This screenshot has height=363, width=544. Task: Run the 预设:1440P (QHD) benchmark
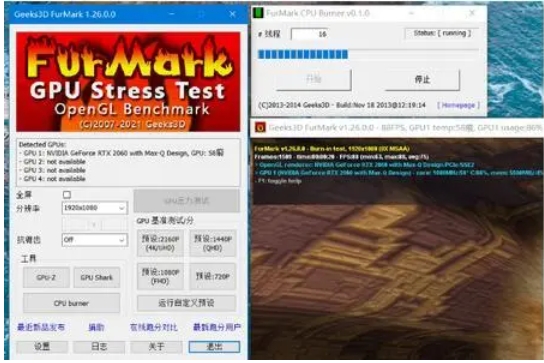click(x=213, y=243)
